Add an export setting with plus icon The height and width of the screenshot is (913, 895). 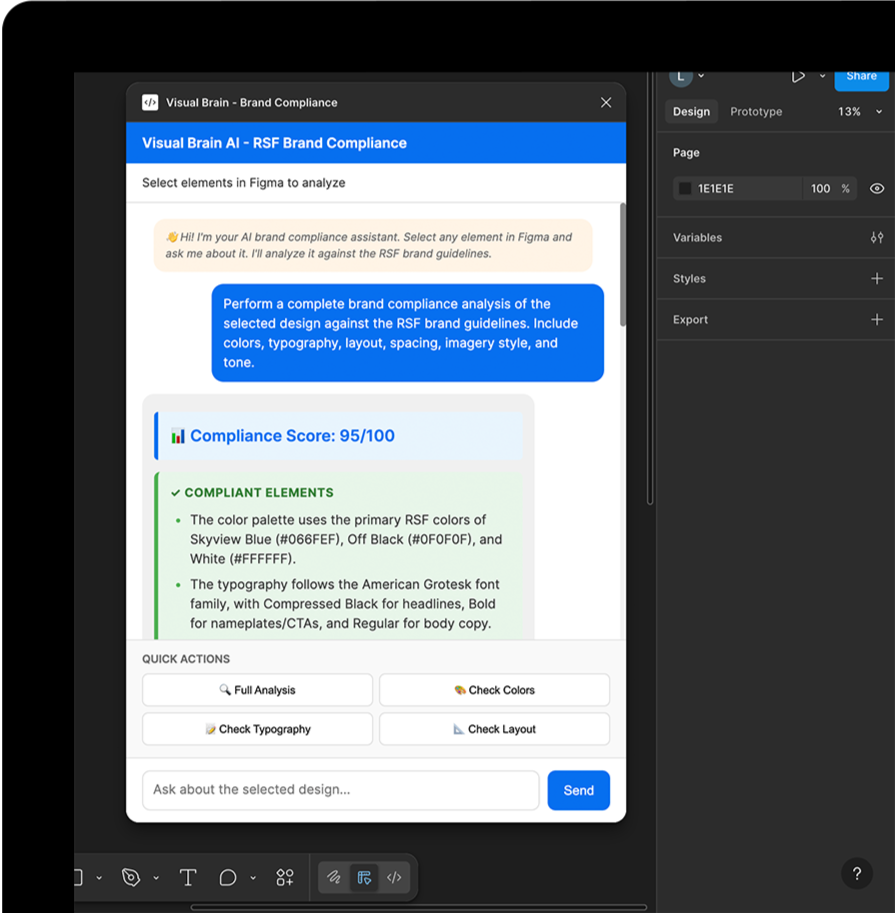[876, 319]
